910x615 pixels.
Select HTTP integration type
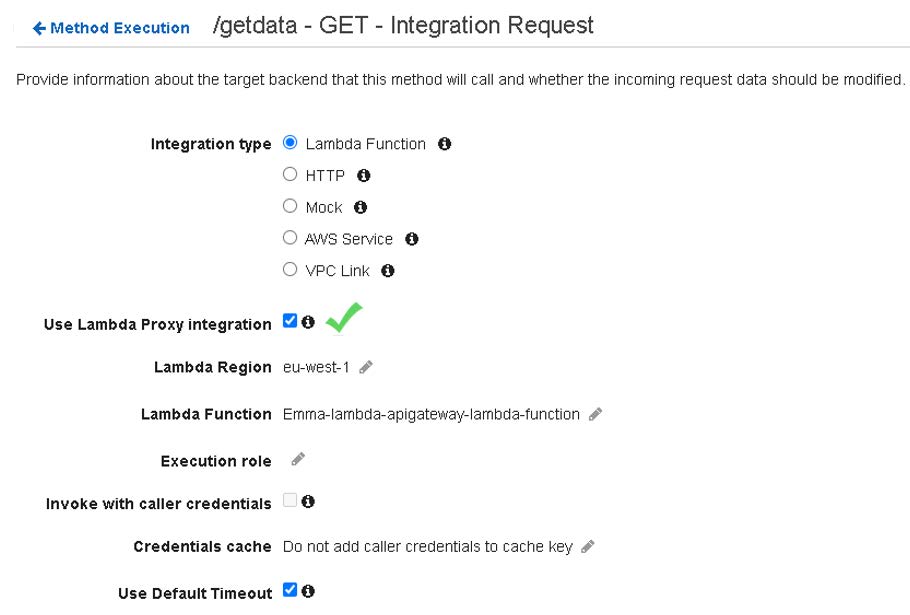click(290, 175)
